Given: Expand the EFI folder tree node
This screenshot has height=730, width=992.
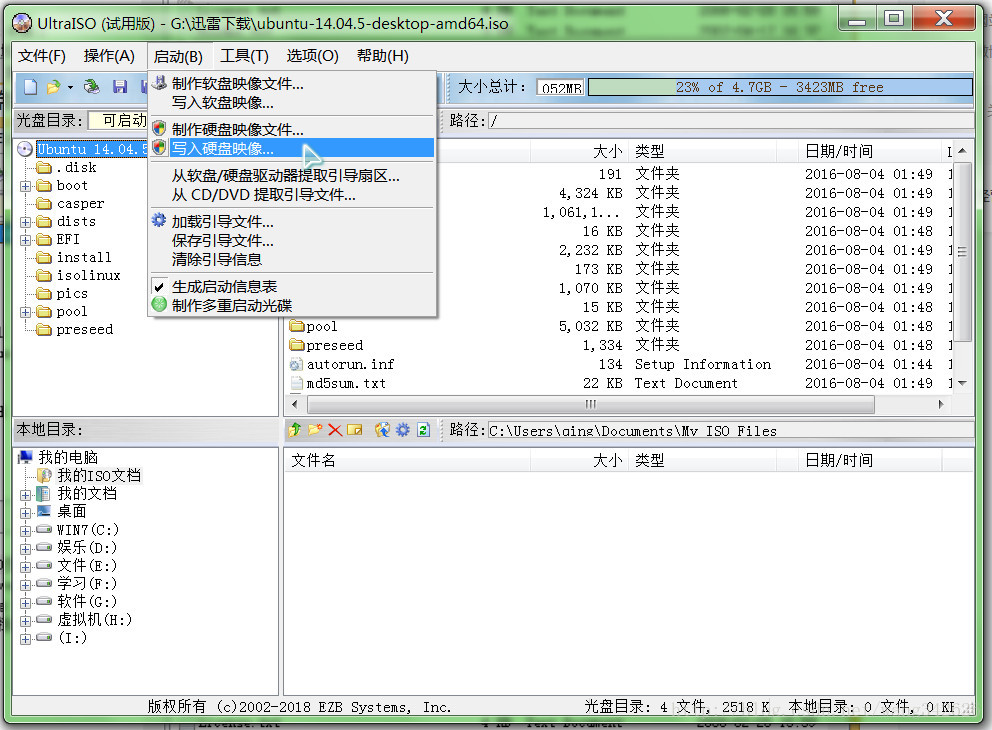Looking at the screenshot, I should [x=25, y=240].
